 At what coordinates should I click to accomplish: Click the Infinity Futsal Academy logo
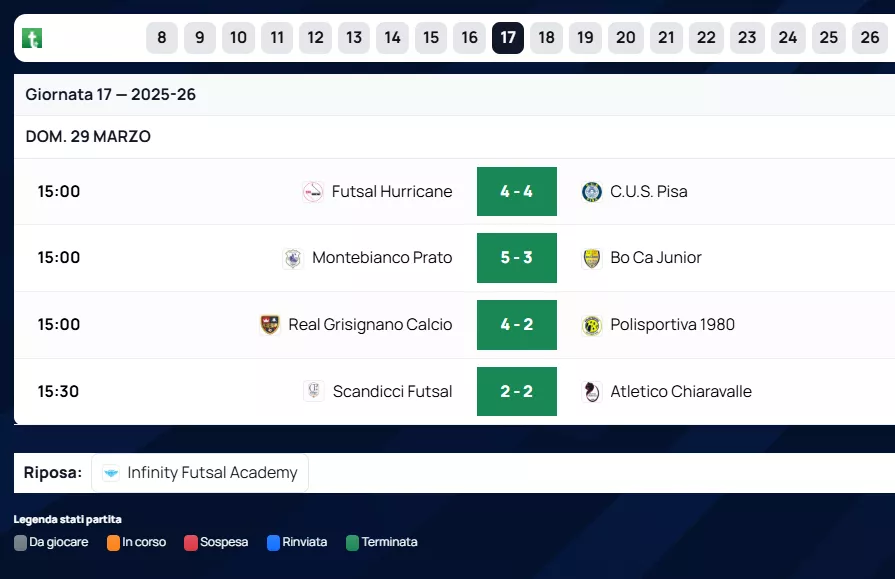(111, 473)
